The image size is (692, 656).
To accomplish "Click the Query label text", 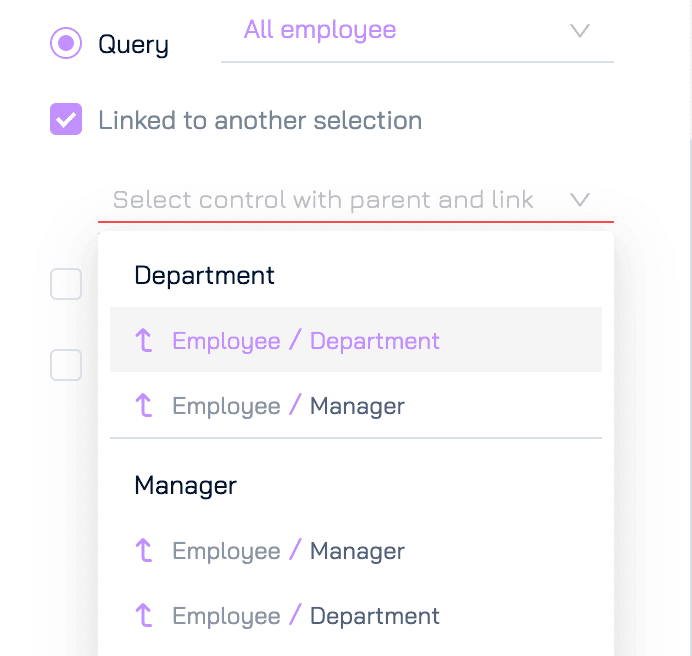I will click(x=133, y=45).
